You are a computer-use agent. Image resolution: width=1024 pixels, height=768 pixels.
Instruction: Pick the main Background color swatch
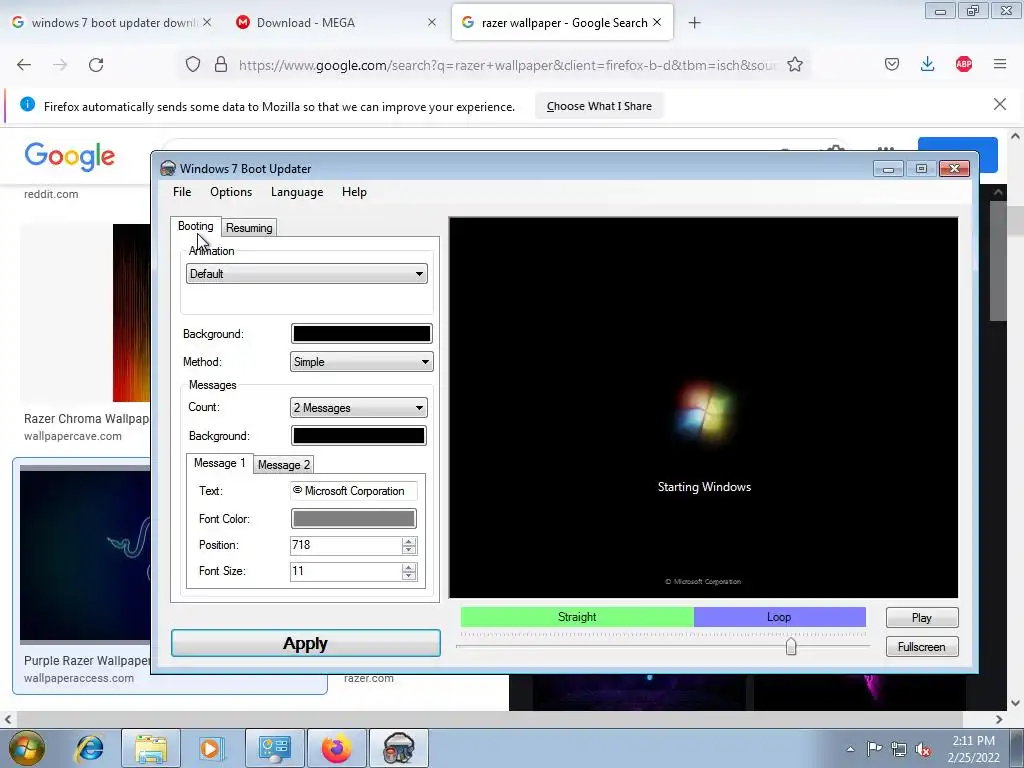361,334
